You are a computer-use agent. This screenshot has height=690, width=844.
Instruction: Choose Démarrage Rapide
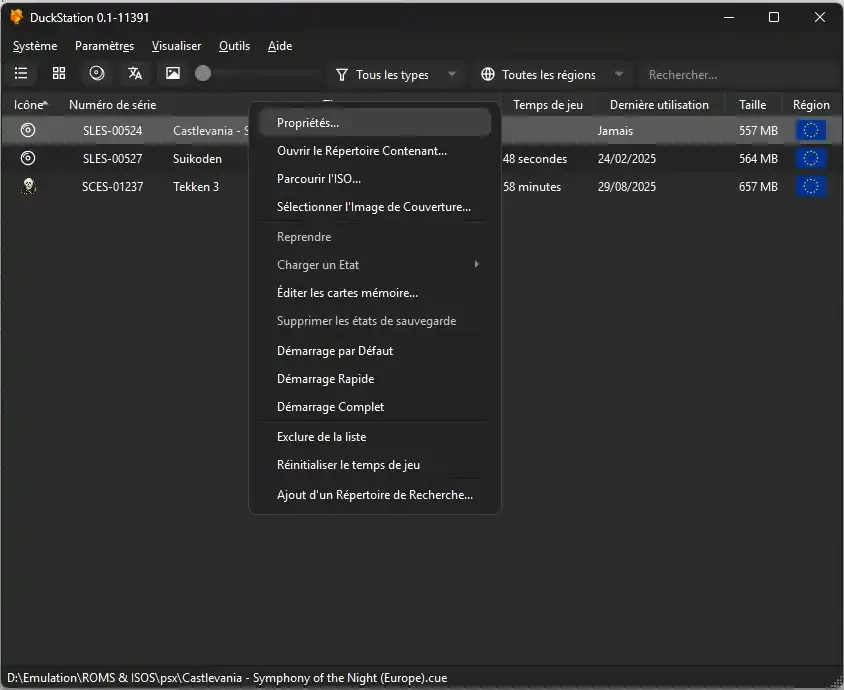[x=375, y=379]
